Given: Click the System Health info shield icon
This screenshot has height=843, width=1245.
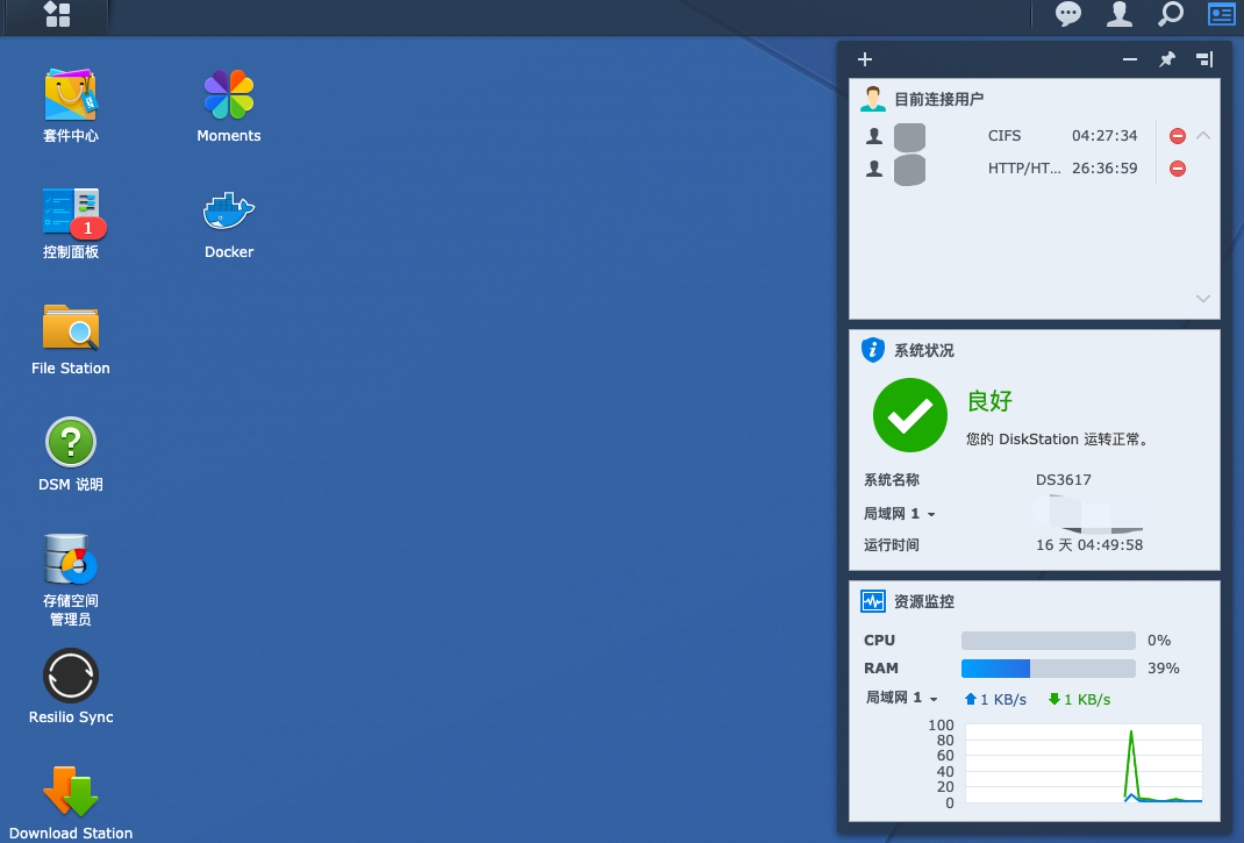Looking at the screenshot, I should click(x=873, y=350).
